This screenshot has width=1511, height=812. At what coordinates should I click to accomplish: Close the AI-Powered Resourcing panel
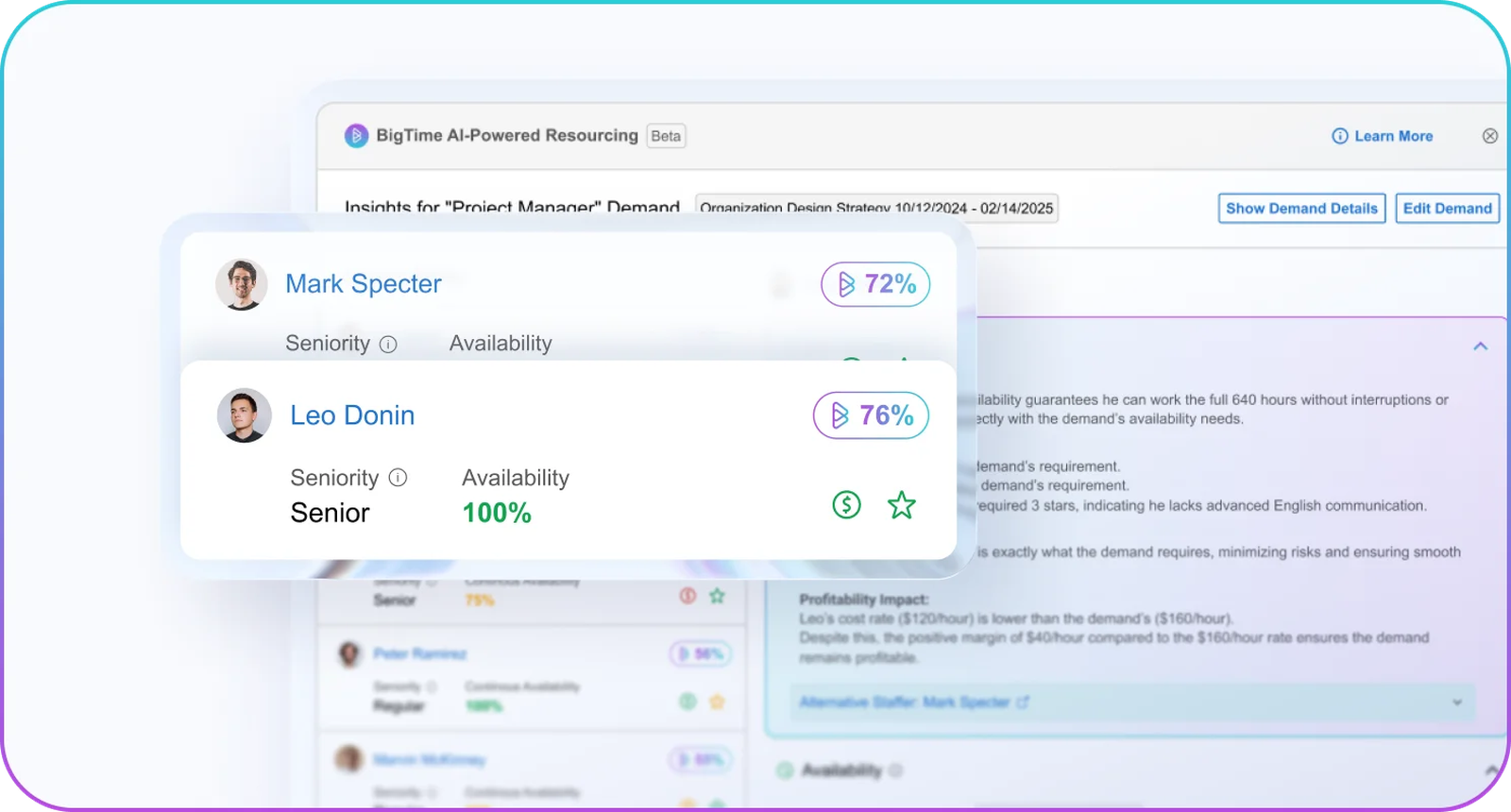(x=1490, y=136)
